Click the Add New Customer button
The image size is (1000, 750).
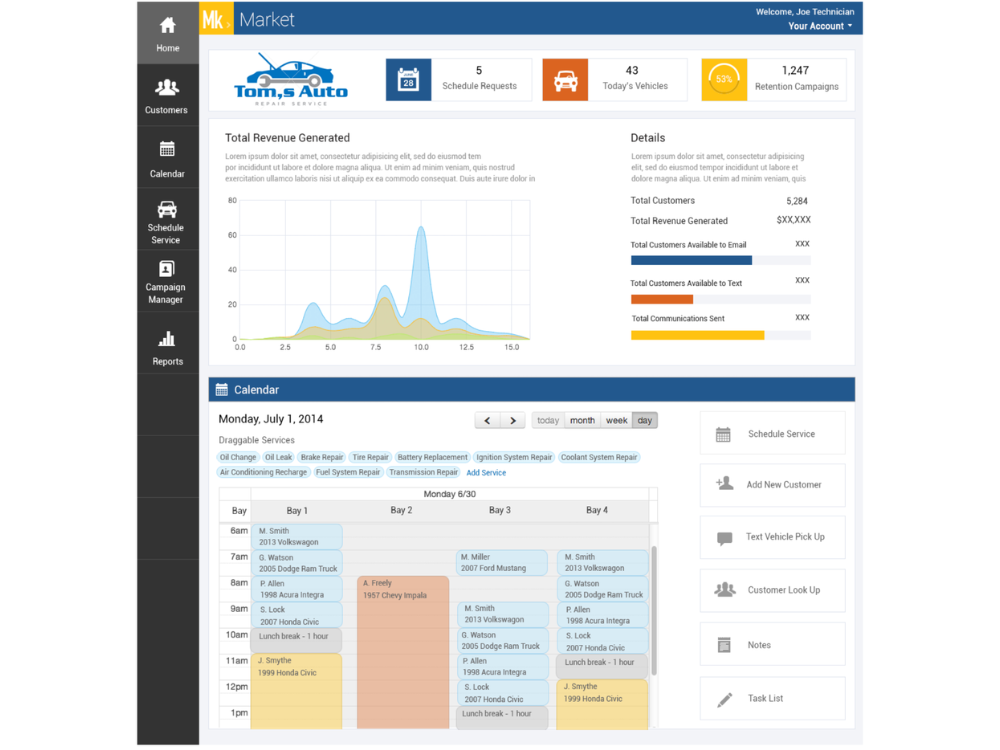click(773, 485)
